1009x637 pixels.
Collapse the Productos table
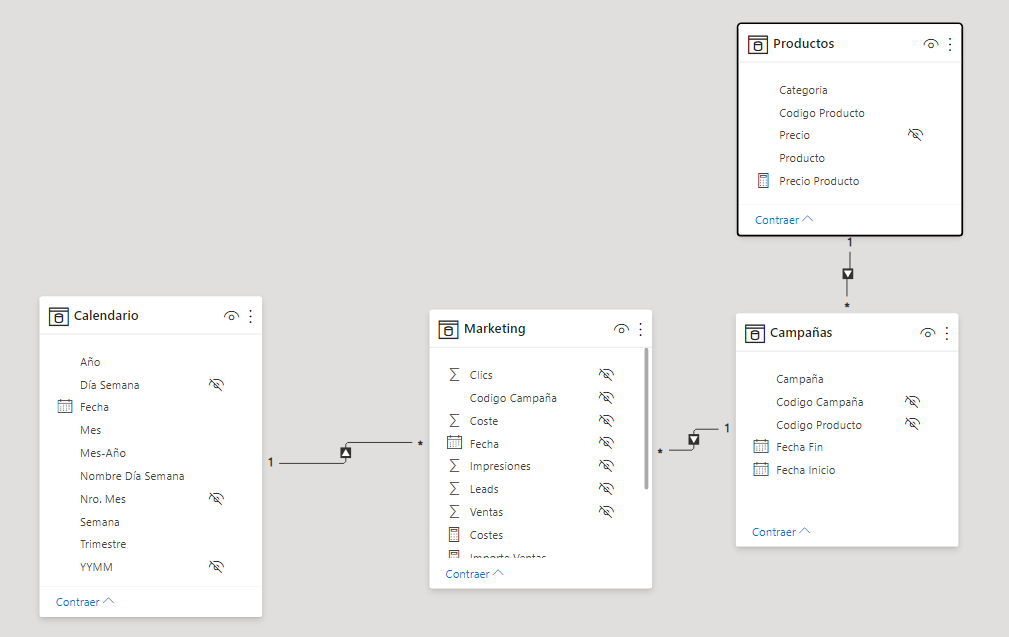coord(783,220)
